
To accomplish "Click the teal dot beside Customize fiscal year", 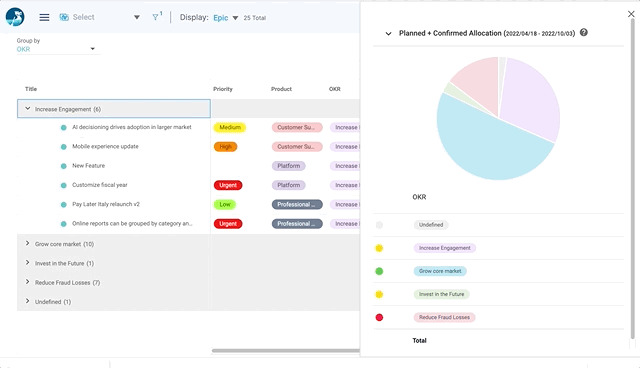I will click(x=64, y=185).
